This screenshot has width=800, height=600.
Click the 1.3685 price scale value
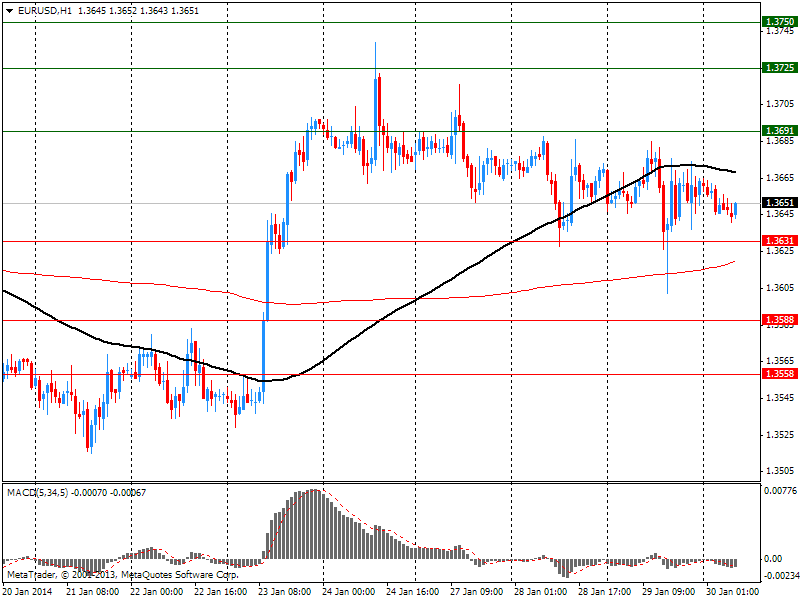tap(780, 141)
